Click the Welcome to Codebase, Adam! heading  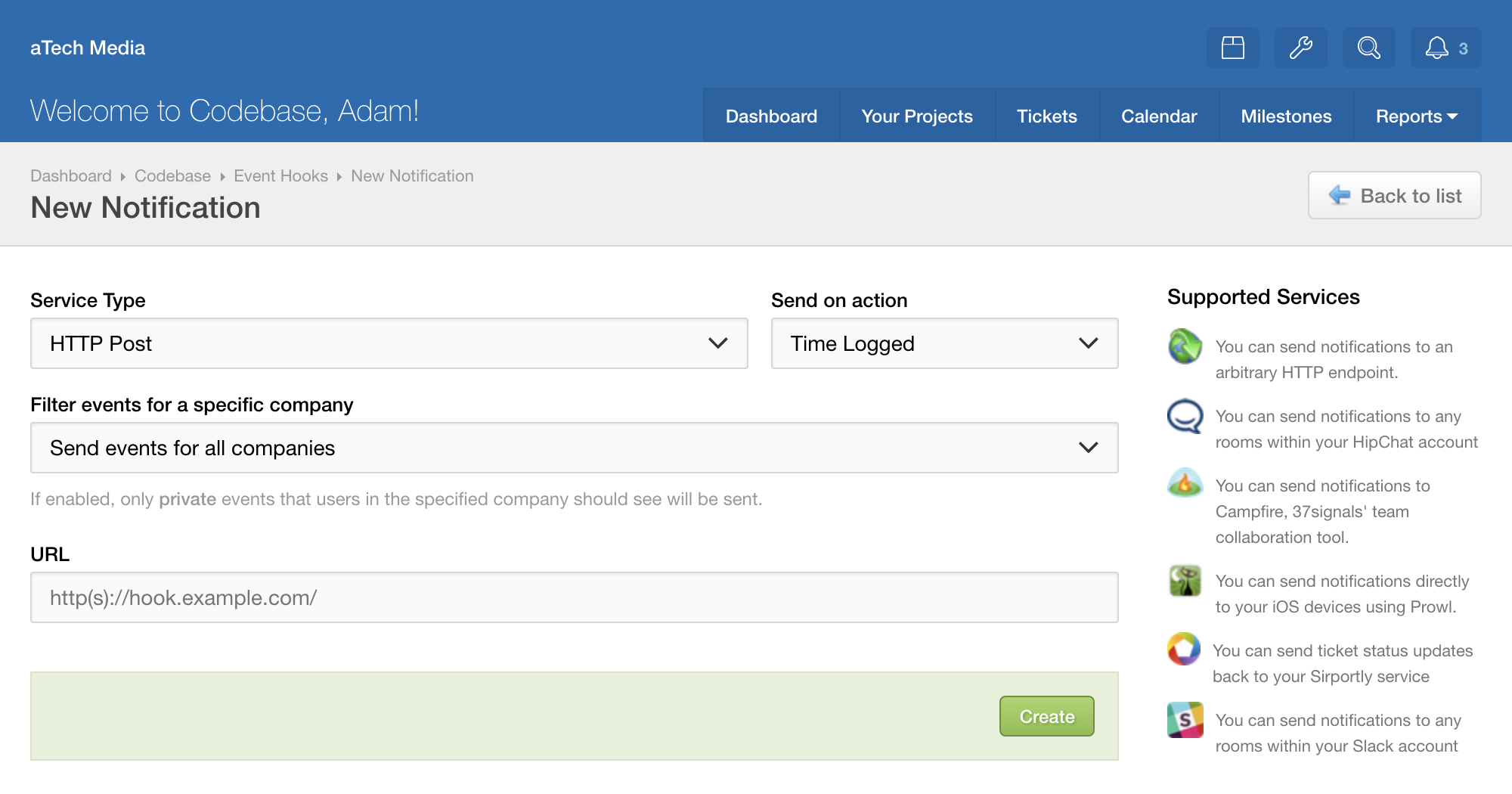(x=224, y=111)
